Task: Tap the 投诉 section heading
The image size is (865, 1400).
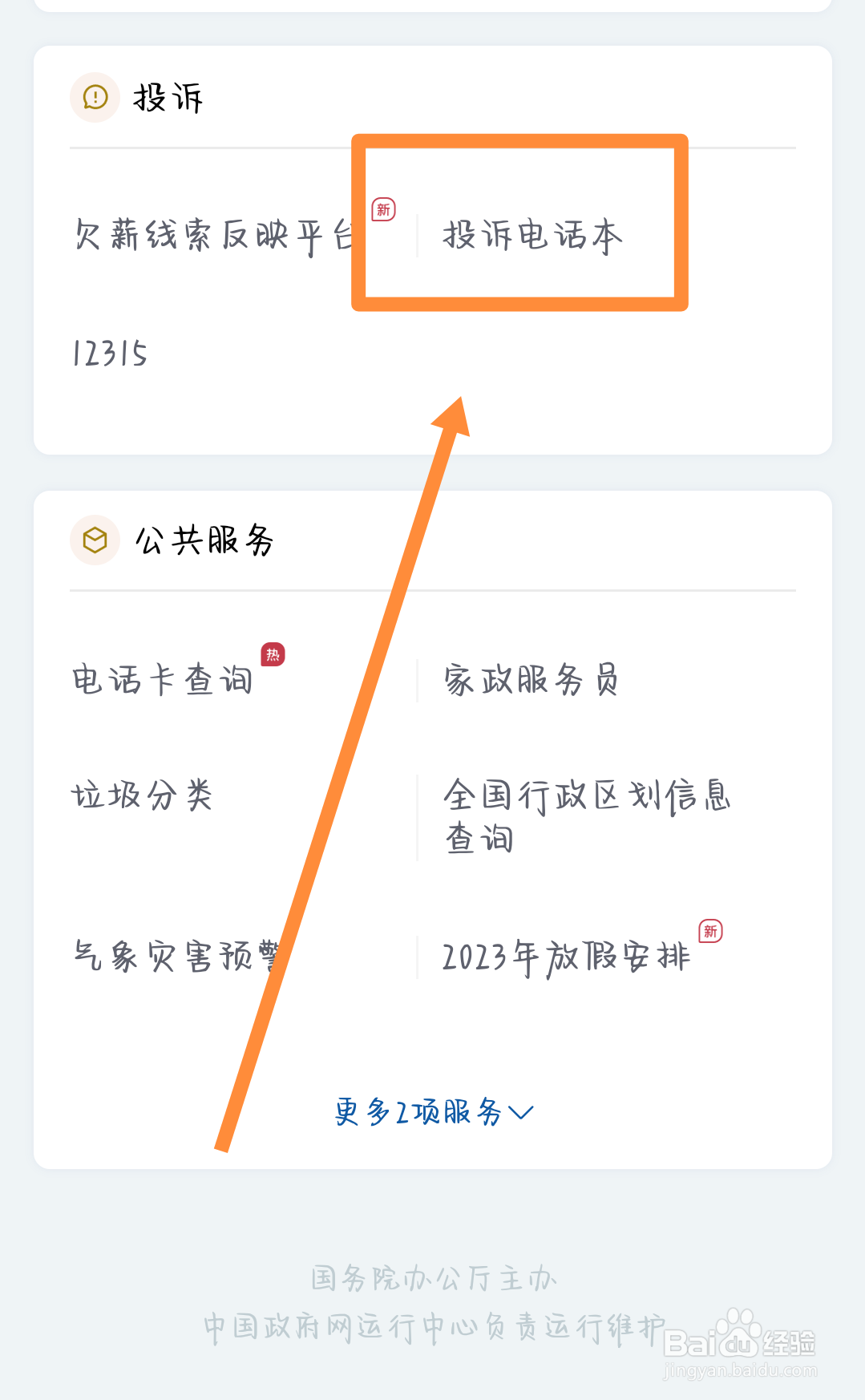Action: click(168, 98)
